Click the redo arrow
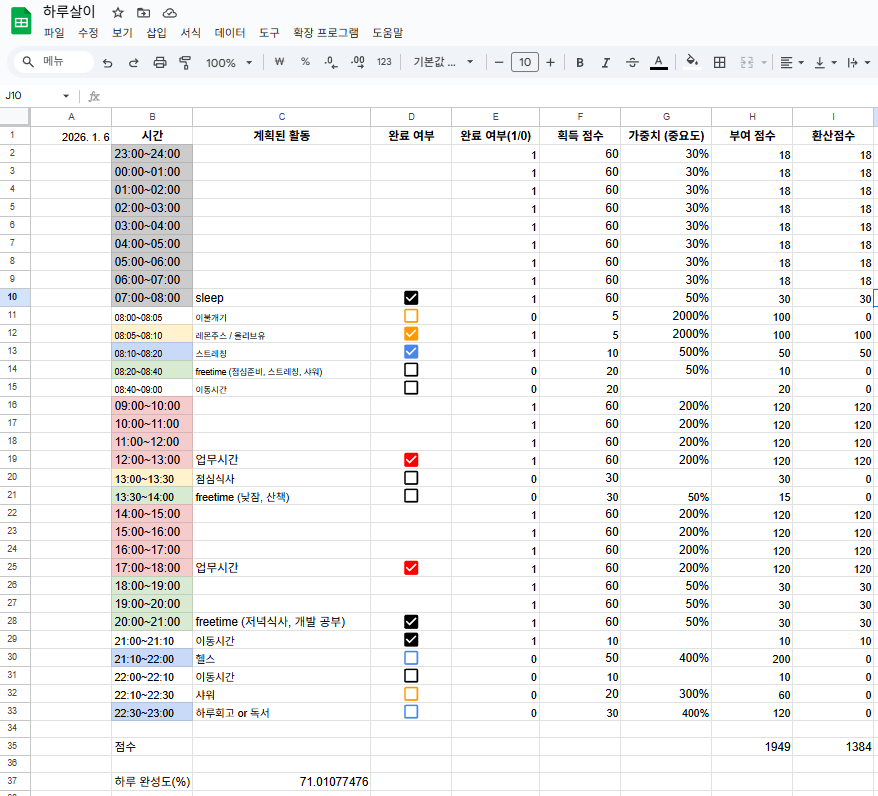Viewport: 878px width, 796px height. (133, 63)
